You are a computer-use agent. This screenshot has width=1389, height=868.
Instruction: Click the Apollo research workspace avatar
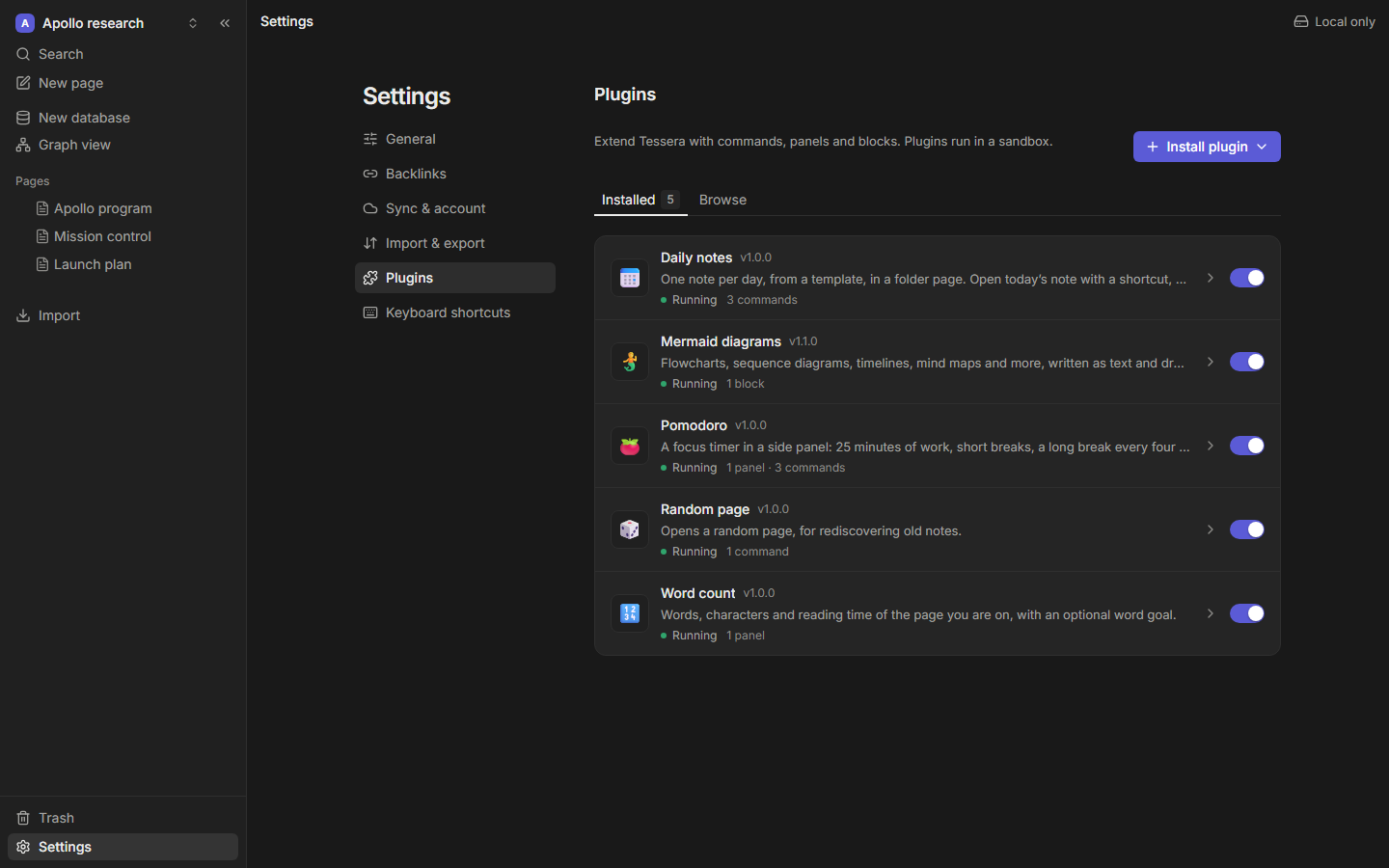pyautogui.click(x=25, y=23)
